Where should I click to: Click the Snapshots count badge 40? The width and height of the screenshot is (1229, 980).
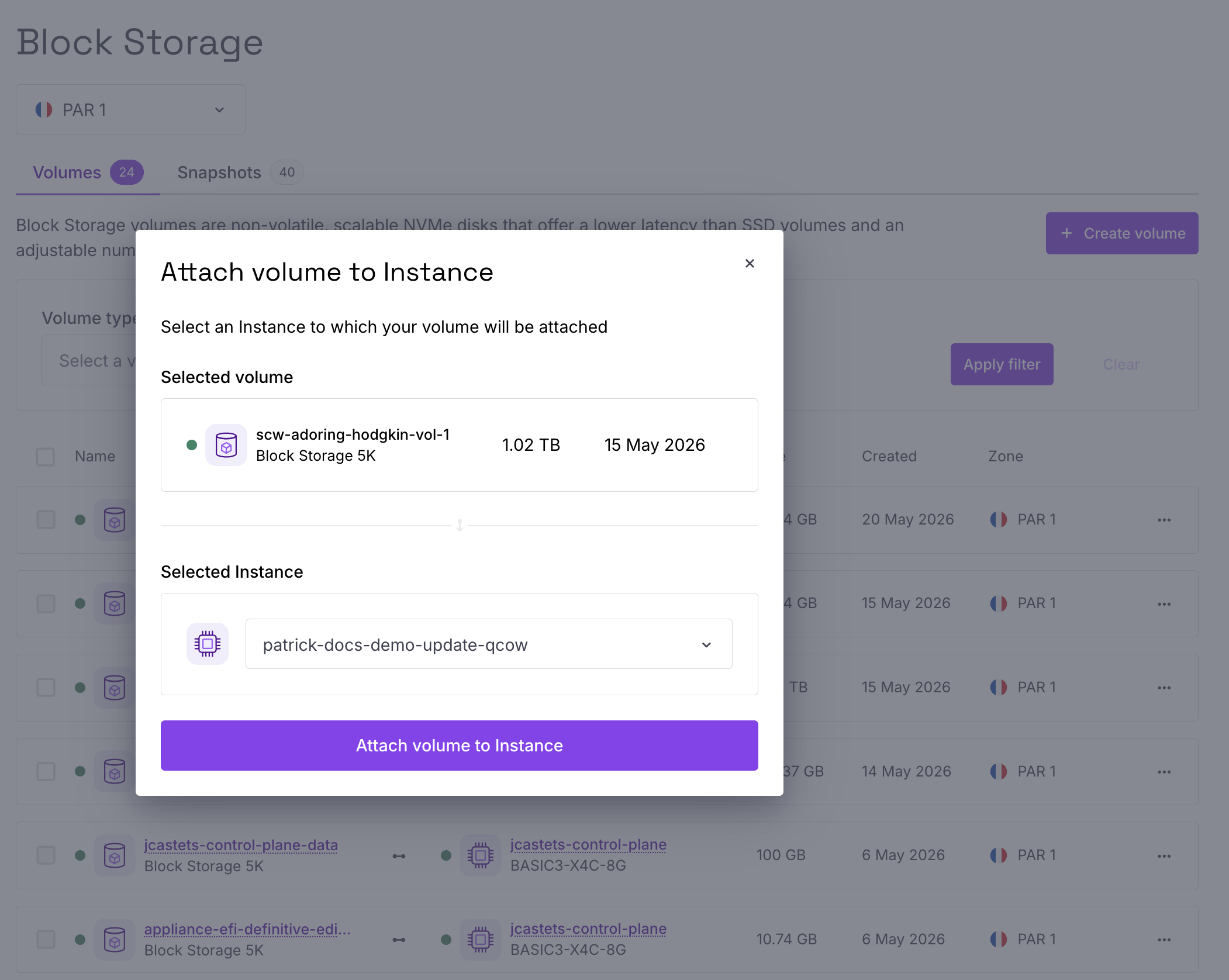[286, 172]
